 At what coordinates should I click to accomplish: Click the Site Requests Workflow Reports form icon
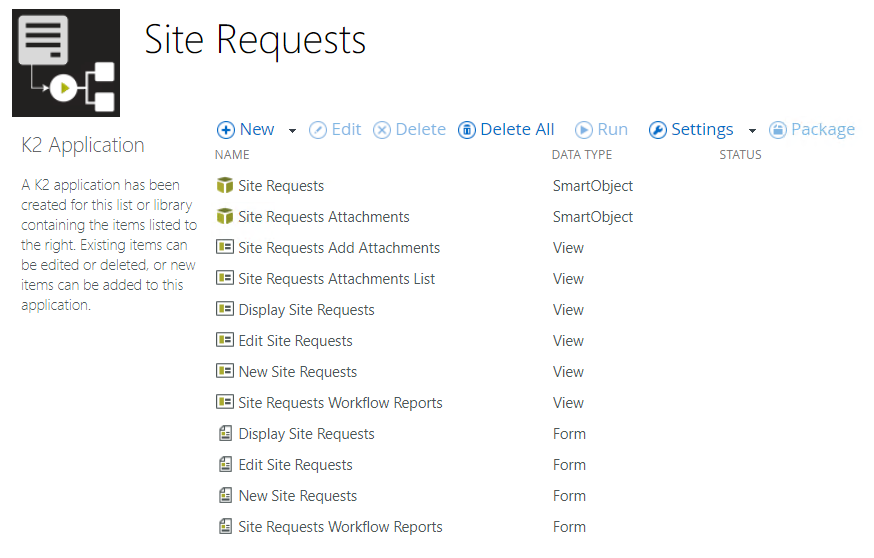(225, 526)
